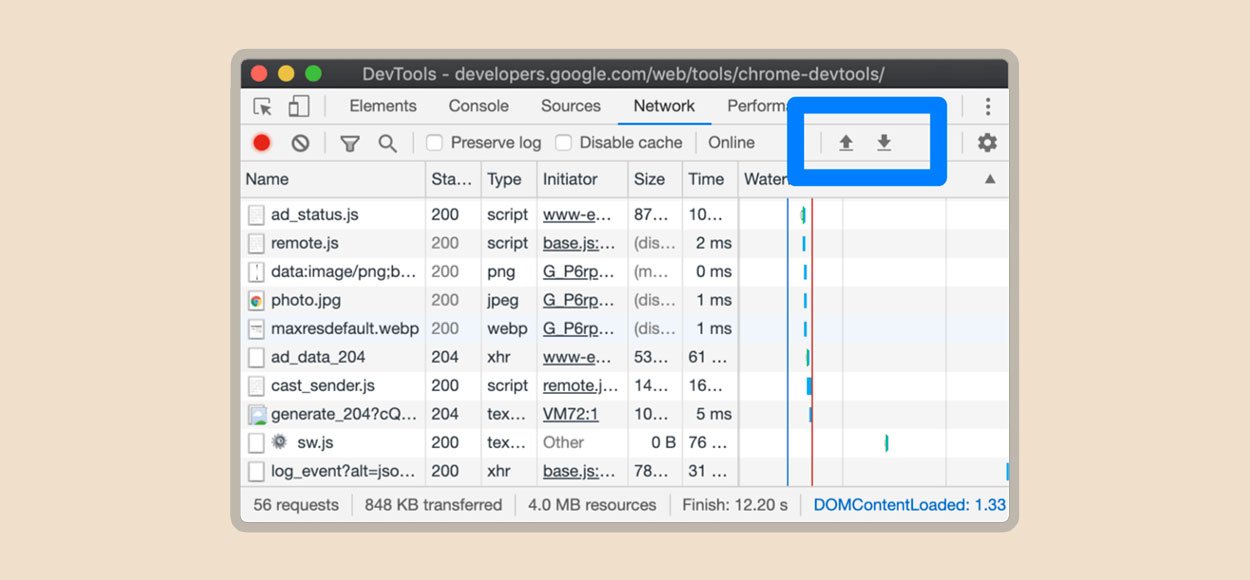Click the 56 requests status text

[x=296, y=505]
